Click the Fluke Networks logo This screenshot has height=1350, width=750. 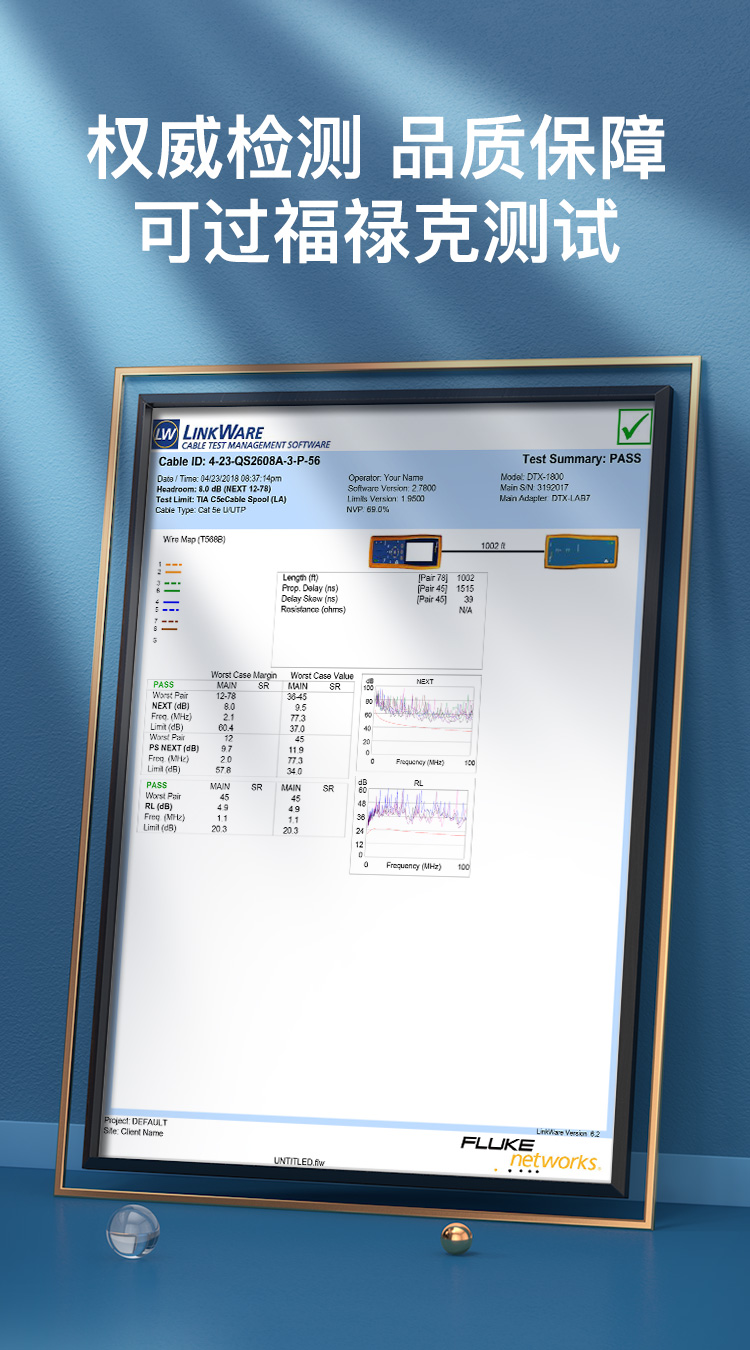[x=530, y=1152]
